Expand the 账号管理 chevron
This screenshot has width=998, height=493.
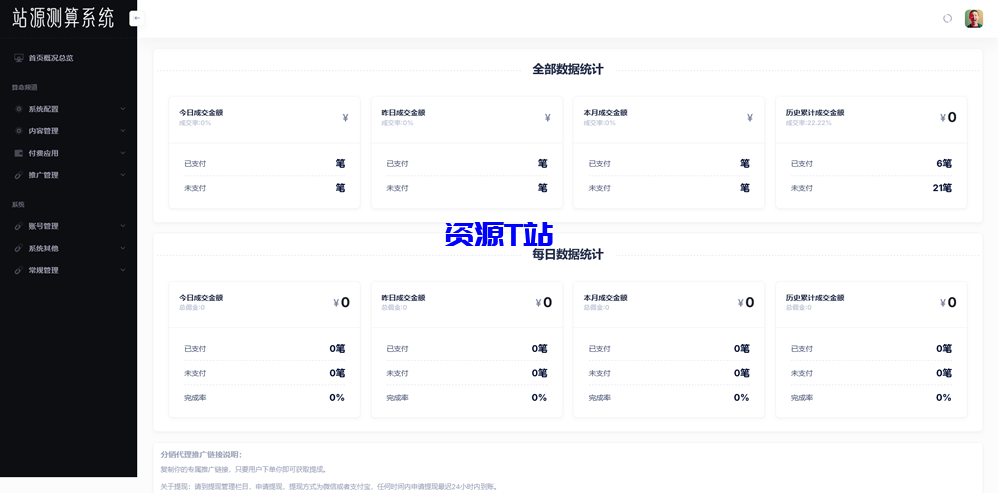pyautogui.click(x=123, y=226)
